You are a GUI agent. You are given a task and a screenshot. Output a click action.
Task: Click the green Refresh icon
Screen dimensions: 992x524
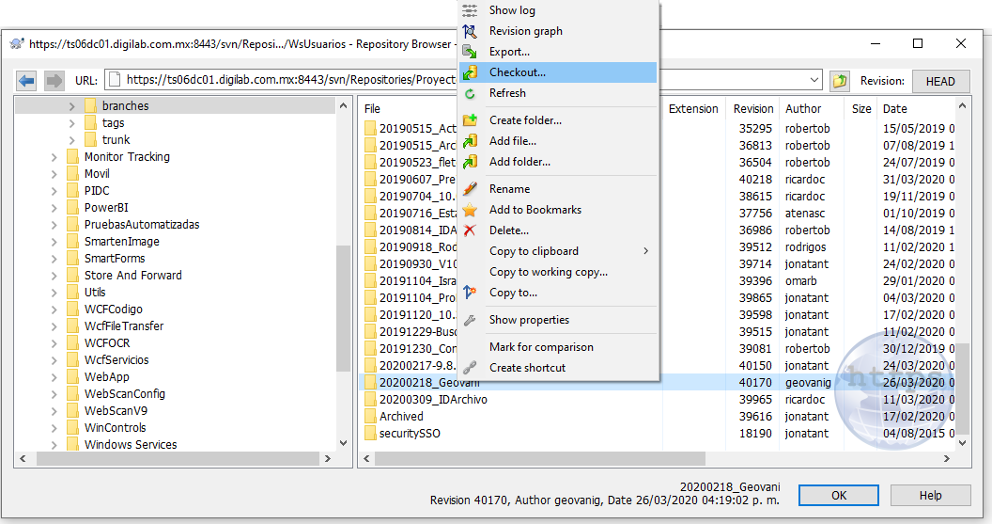[470, 93]
